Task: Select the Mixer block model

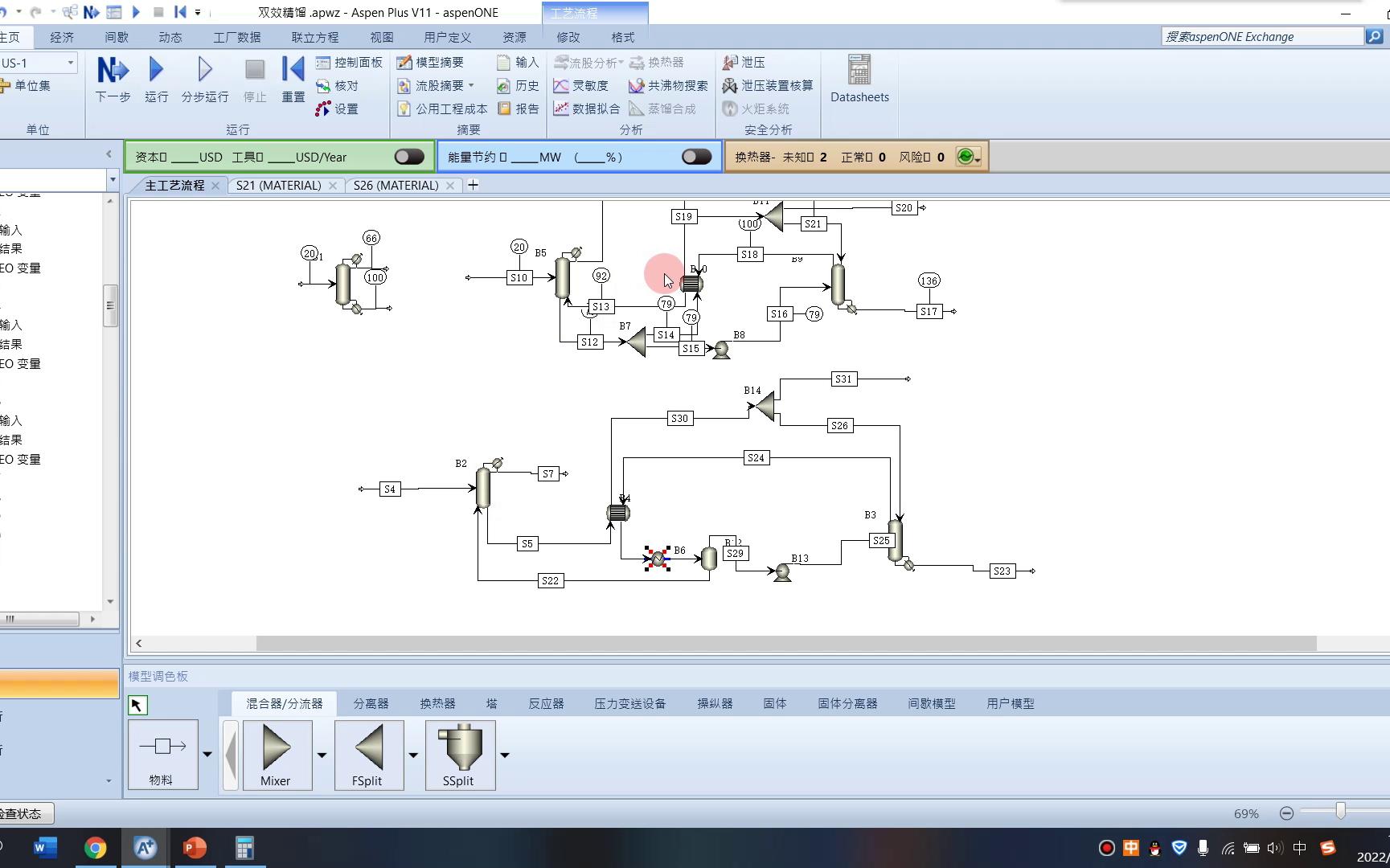Action: point(276,754)
